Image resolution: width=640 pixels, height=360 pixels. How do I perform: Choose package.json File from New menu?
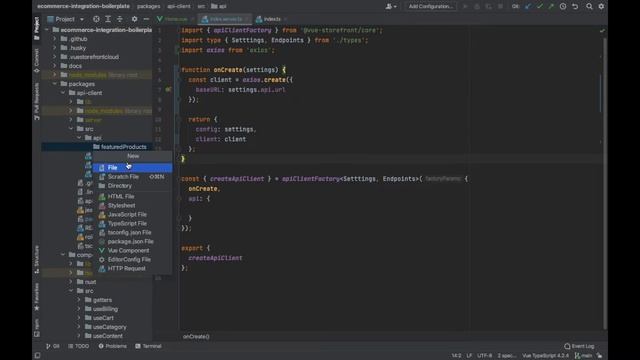click(x=132, y=241)
